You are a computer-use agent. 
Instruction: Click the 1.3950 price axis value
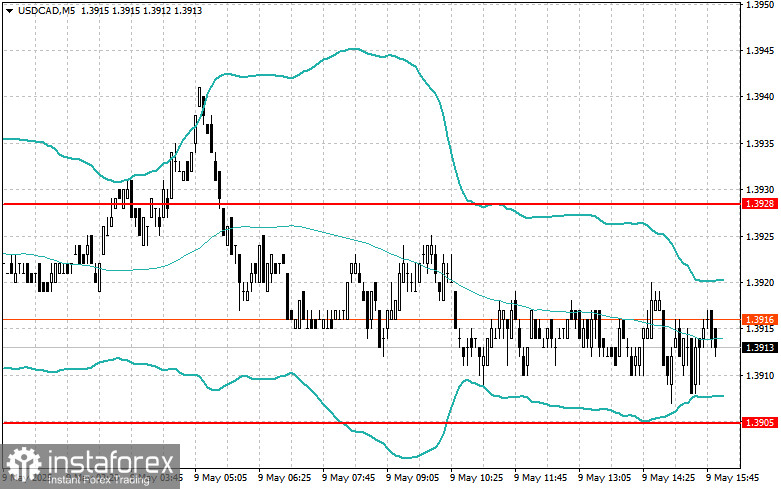[x=760, y=4]
